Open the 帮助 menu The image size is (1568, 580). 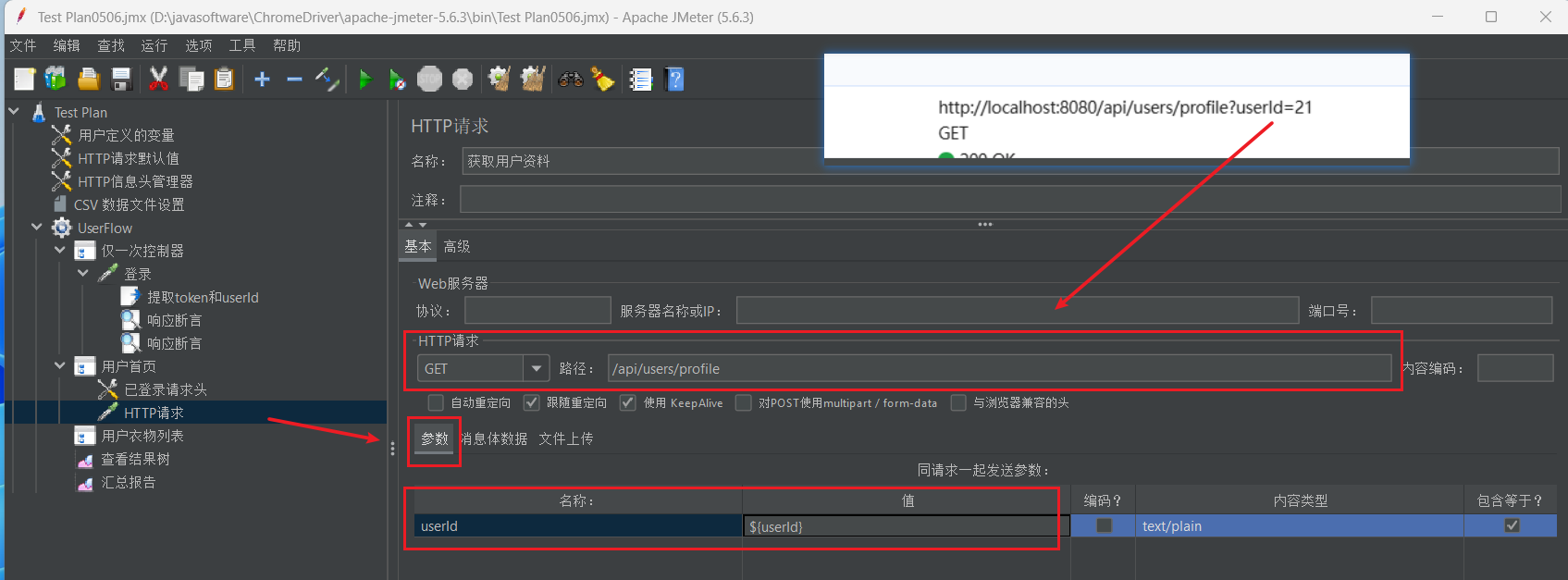click(287, 45)
